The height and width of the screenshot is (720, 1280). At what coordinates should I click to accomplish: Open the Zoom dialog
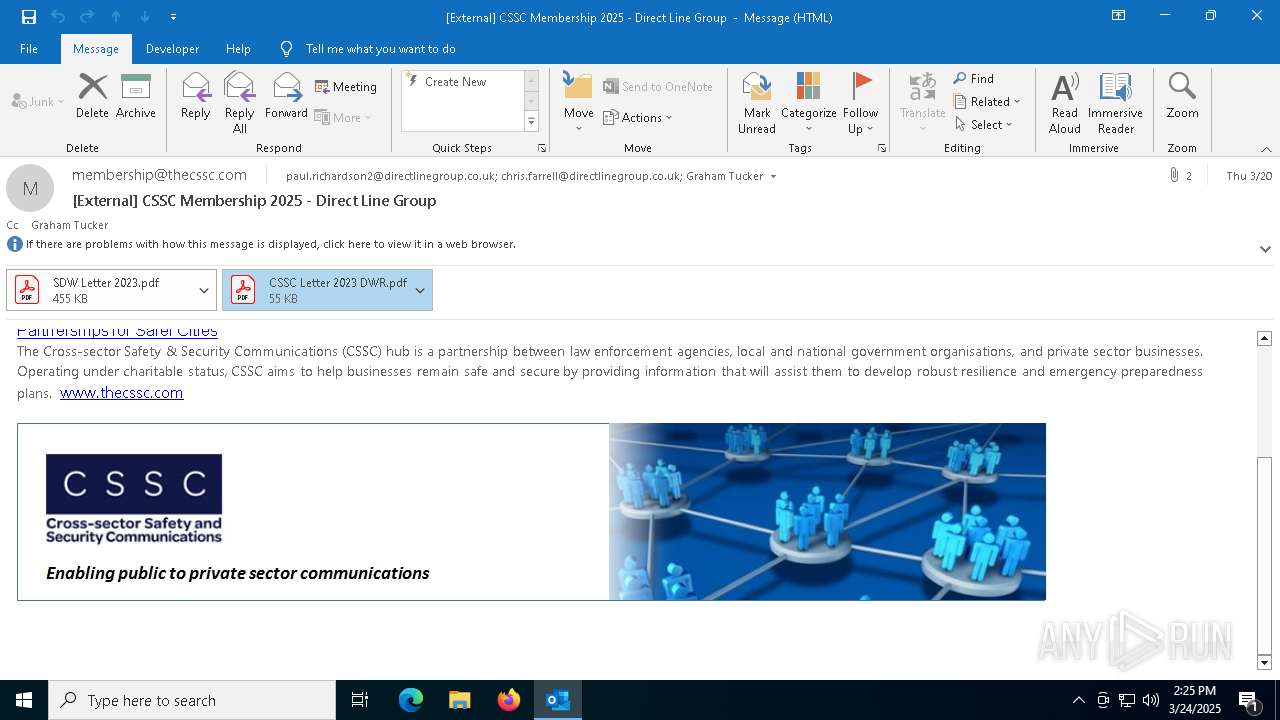tap(1182, 96)
